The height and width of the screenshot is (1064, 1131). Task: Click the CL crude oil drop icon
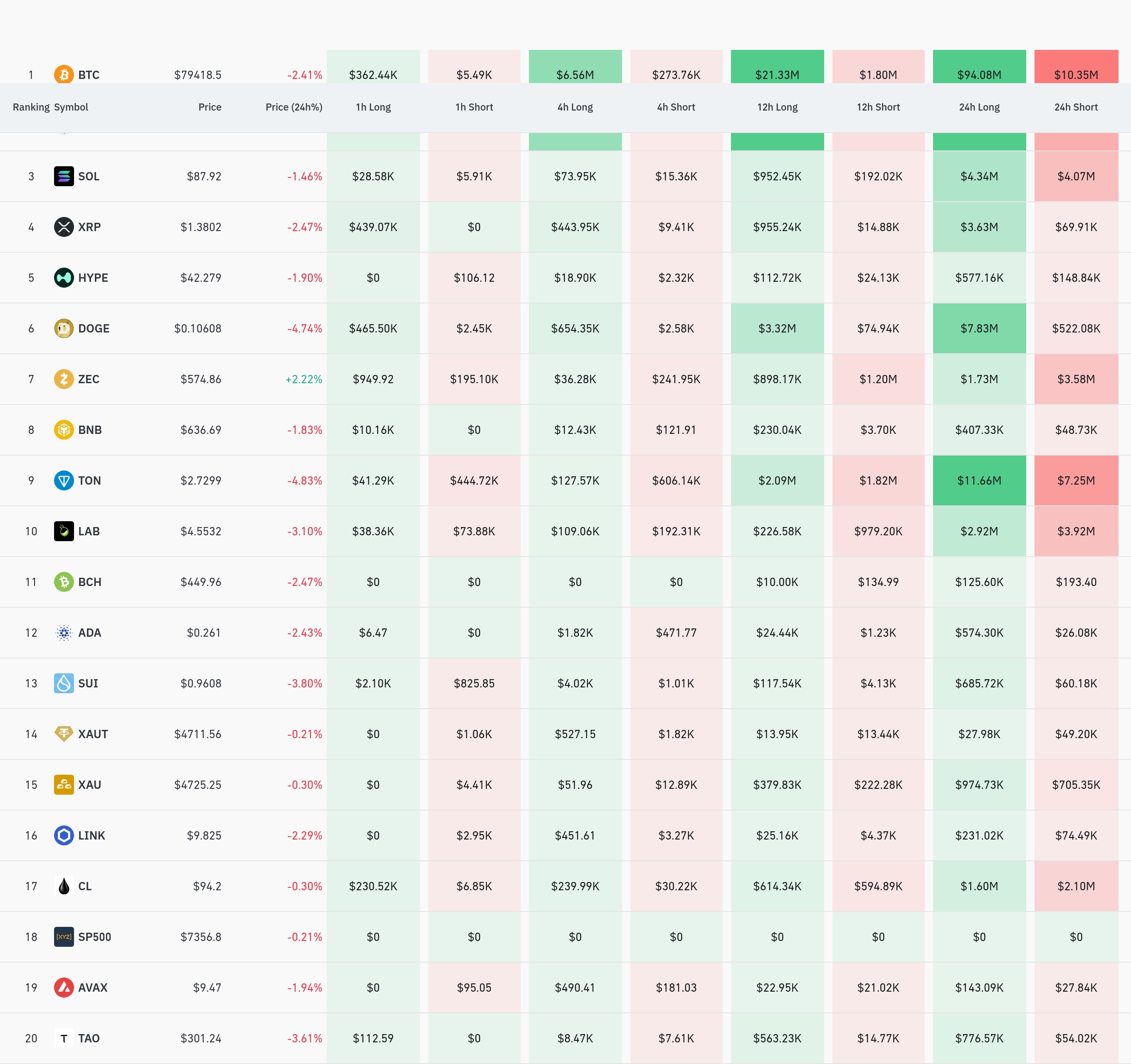pos(64,886)
